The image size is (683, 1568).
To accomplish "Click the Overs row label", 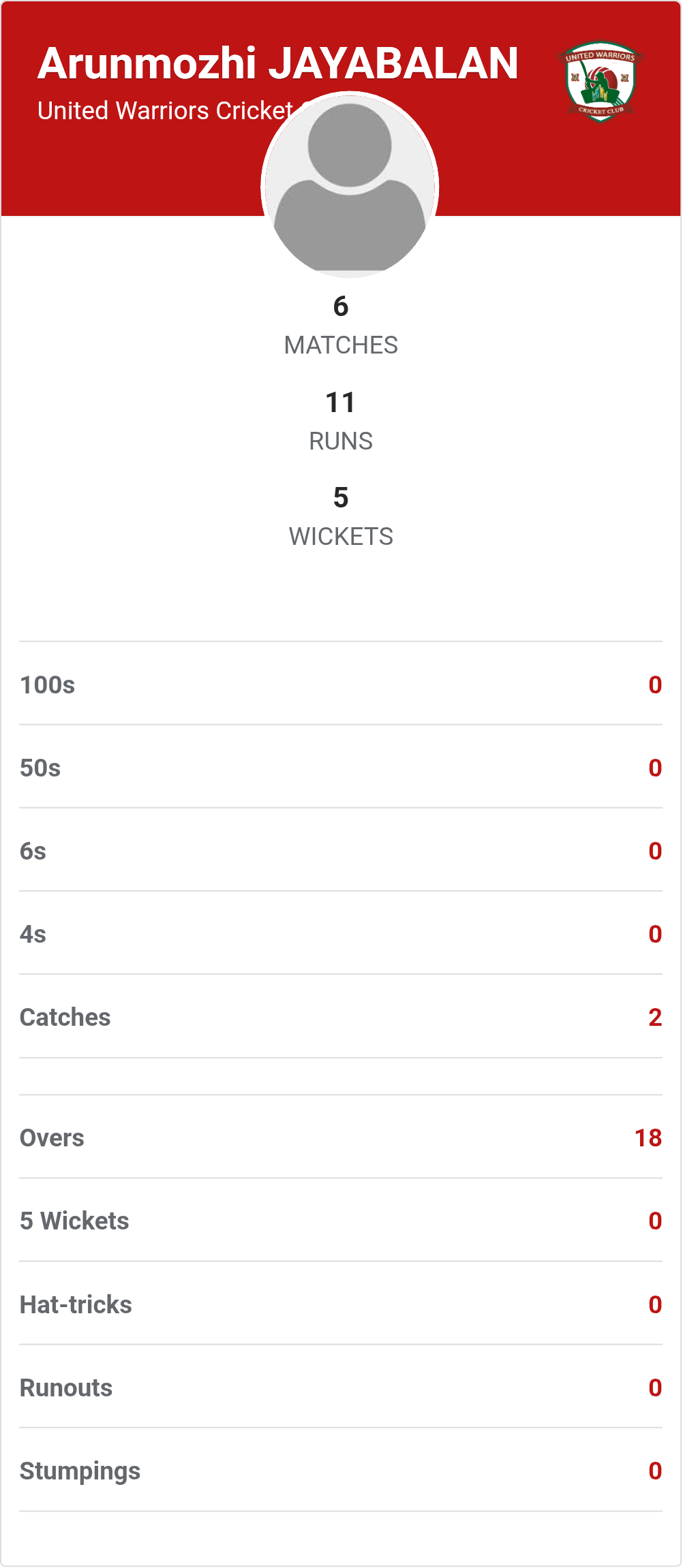I will coord(52,1138).
